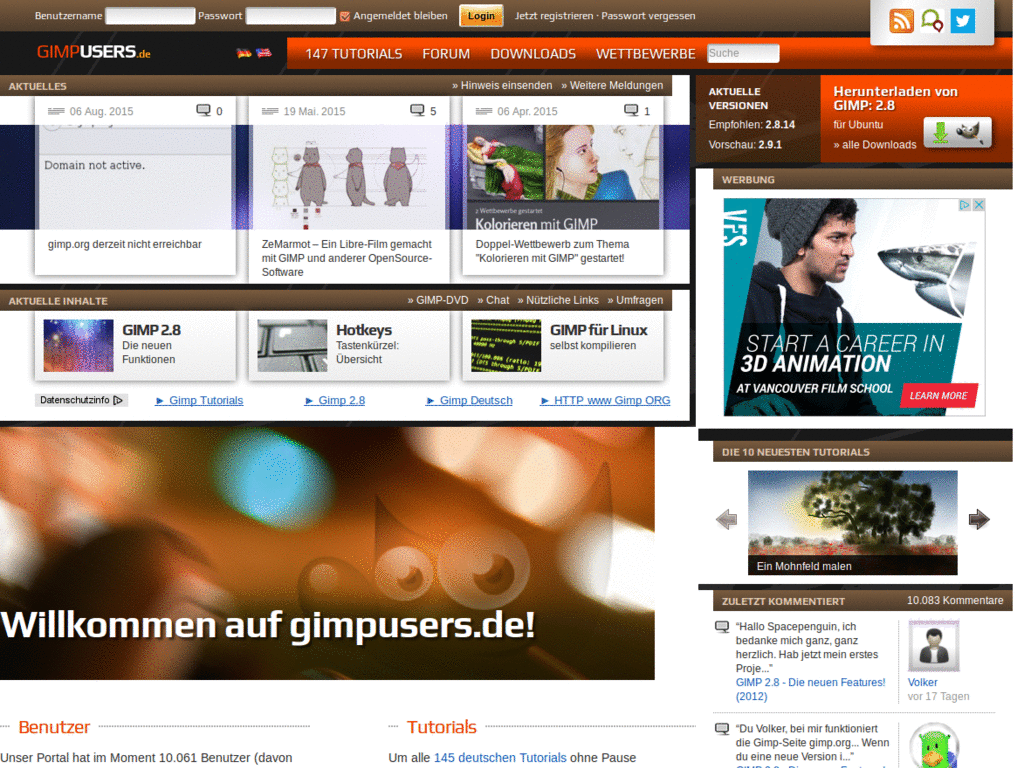Click the green chat bubble icon

[x=932, y=21]
